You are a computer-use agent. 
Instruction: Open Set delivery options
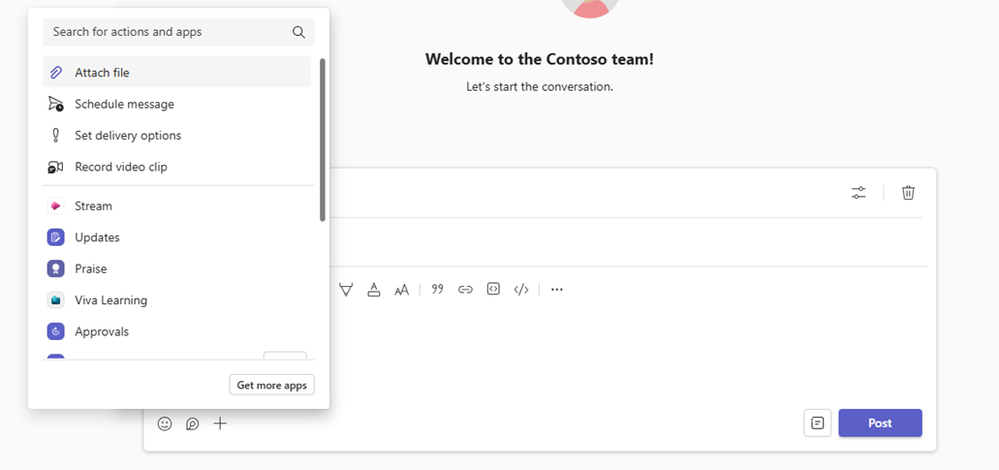coord(176,135)
